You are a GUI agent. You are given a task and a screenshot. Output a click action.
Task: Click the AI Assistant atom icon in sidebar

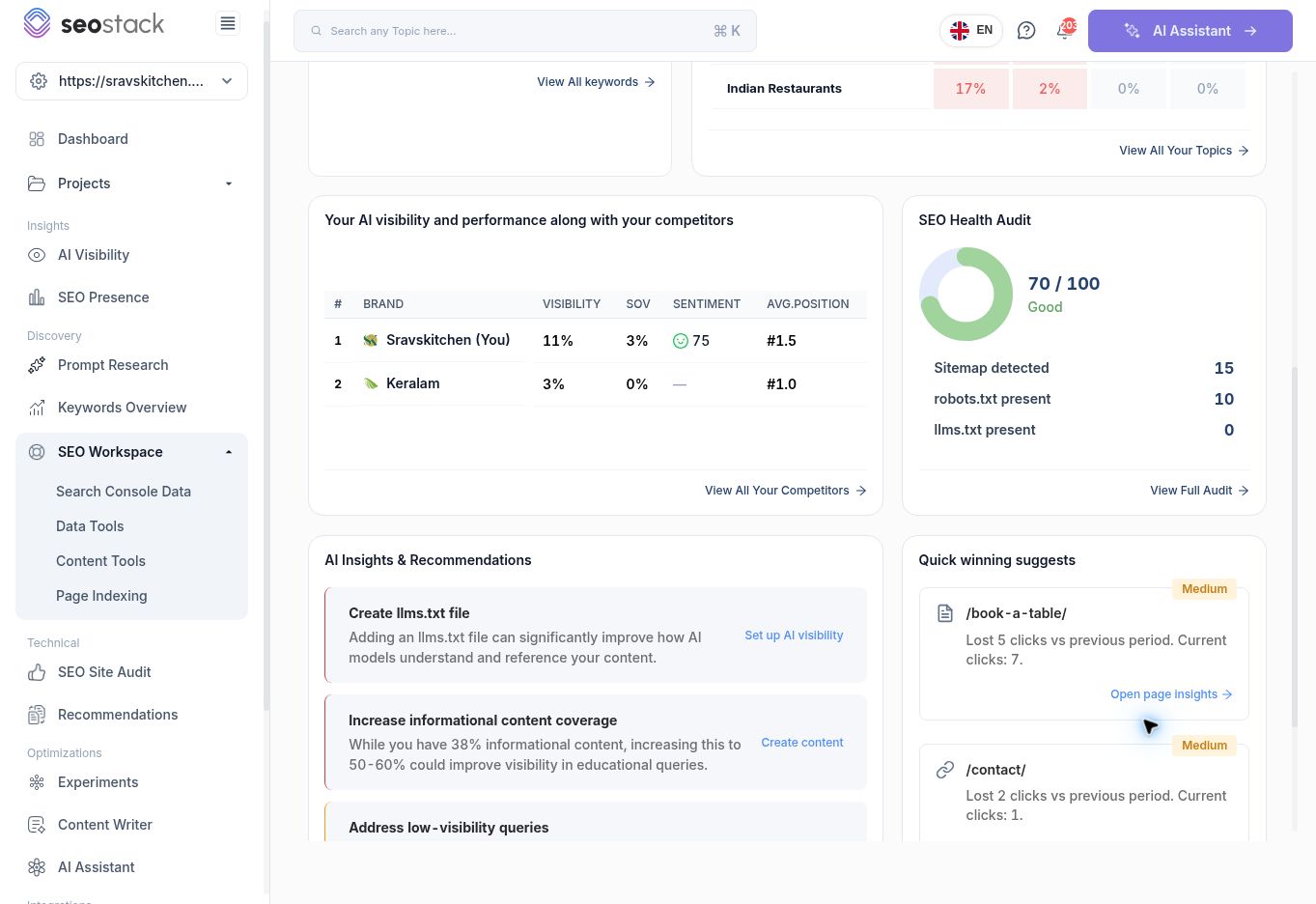pyautogui.click(x=37, y=867)
